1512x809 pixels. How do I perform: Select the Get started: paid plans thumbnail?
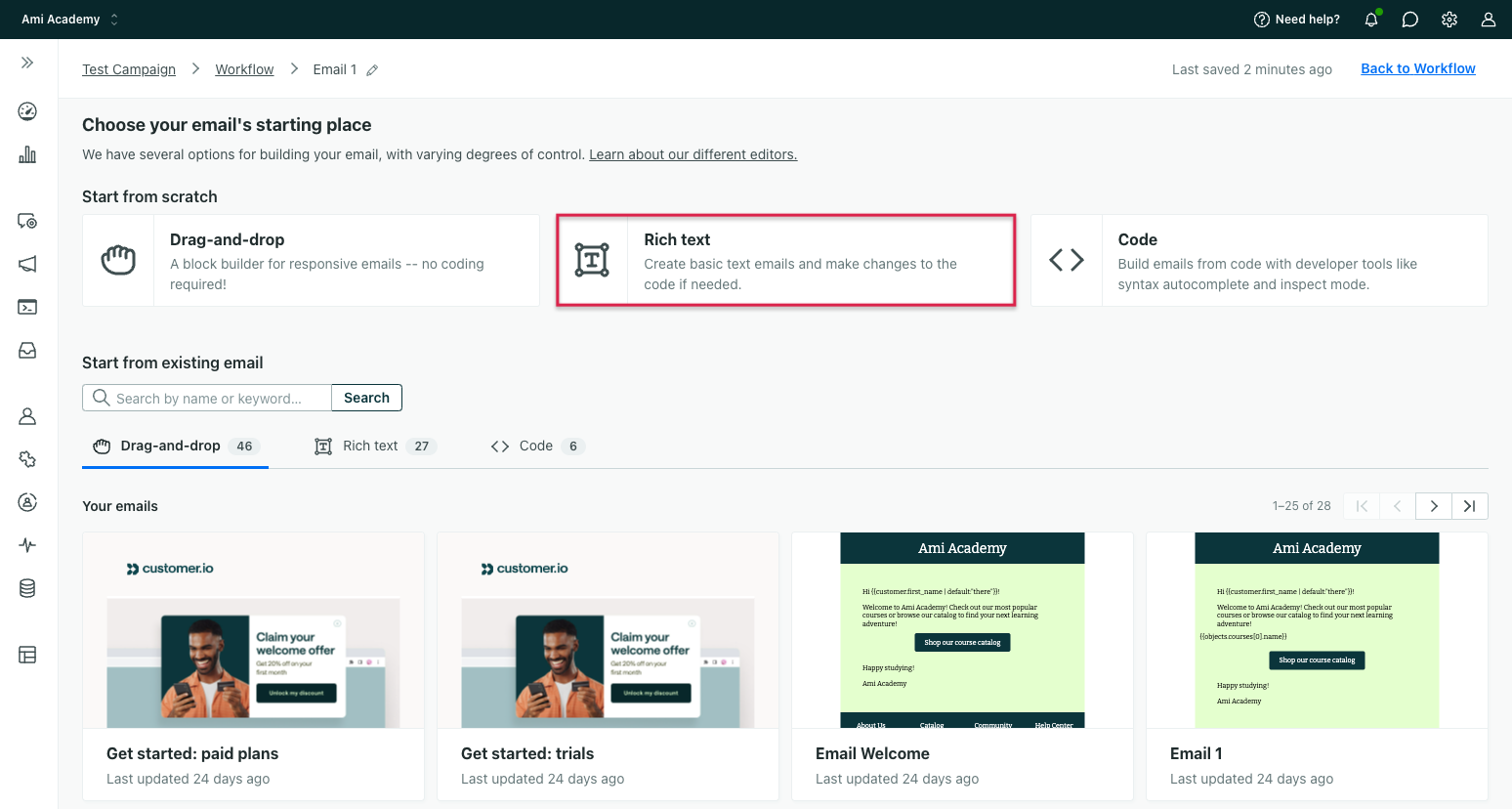(x=254, y=630)
